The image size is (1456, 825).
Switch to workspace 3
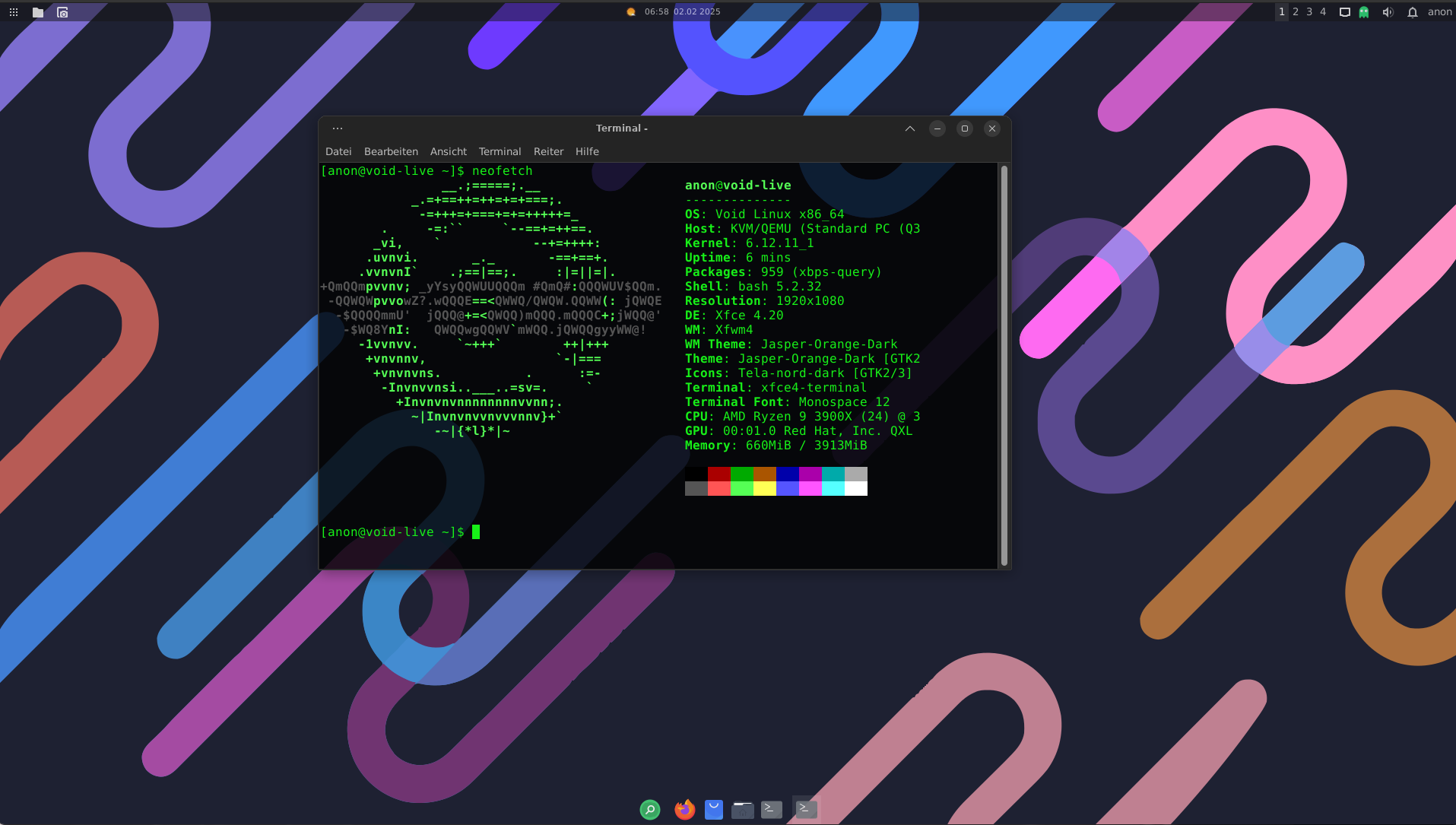click(1309, 12)
